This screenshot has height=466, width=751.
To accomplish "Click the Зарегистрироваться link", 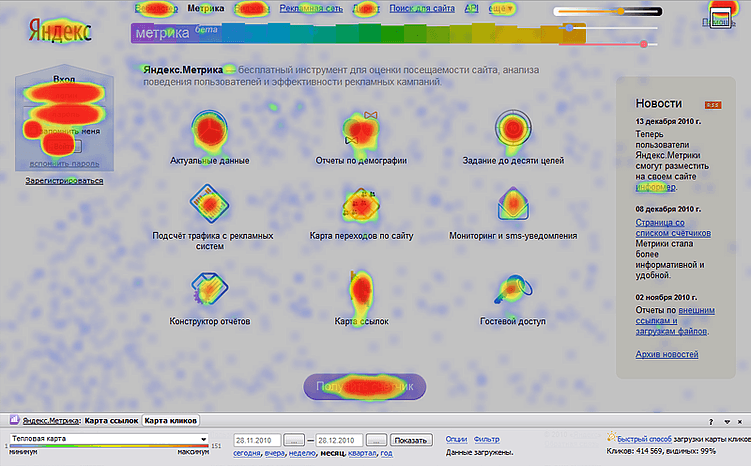I will 64,181.
